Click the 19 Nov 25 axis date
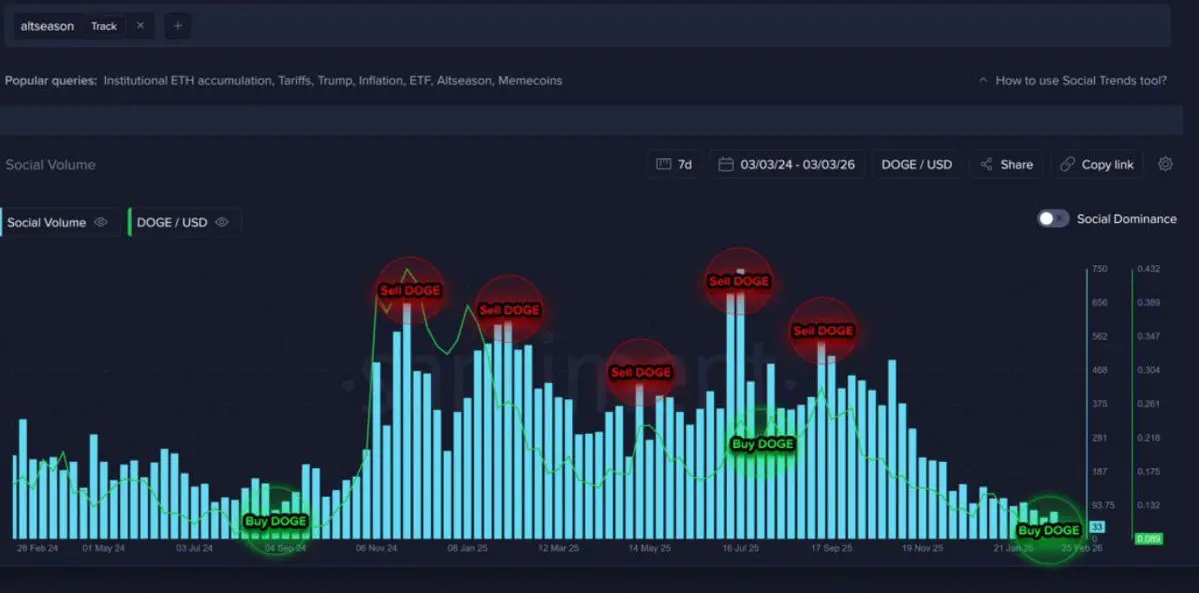Viewport: 1199px width, 593px height. click(x=922, y=549)
